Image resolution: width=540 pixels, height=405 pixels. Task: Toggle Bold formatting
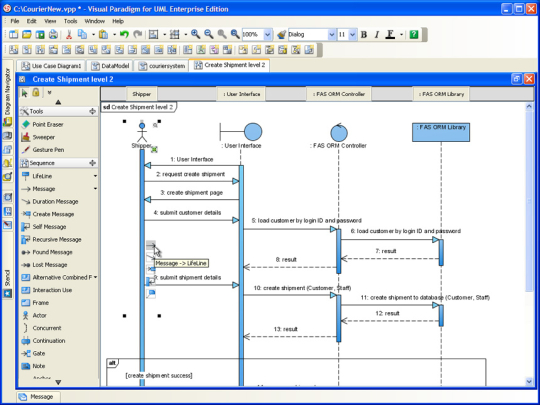pyautogui.click(x=364, y=34)
